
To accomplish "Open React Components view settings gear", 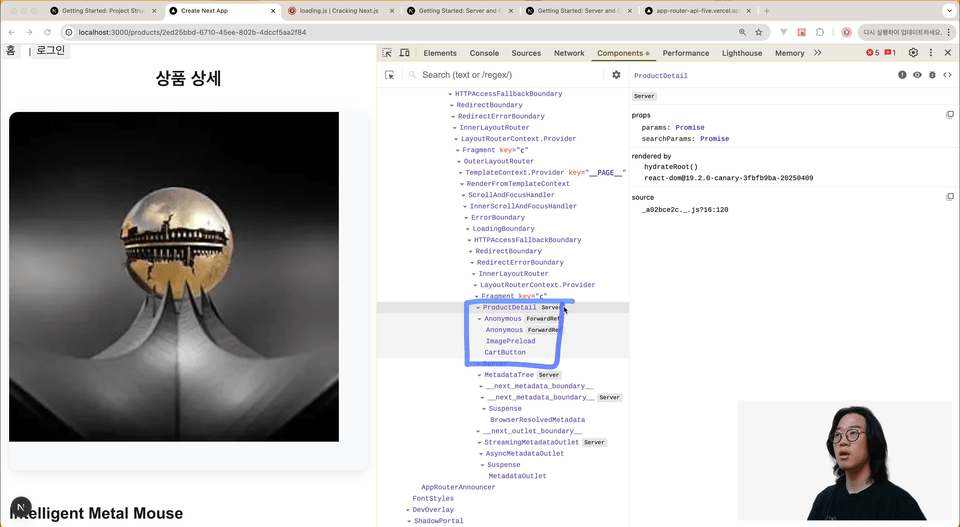I will (616, 75).
